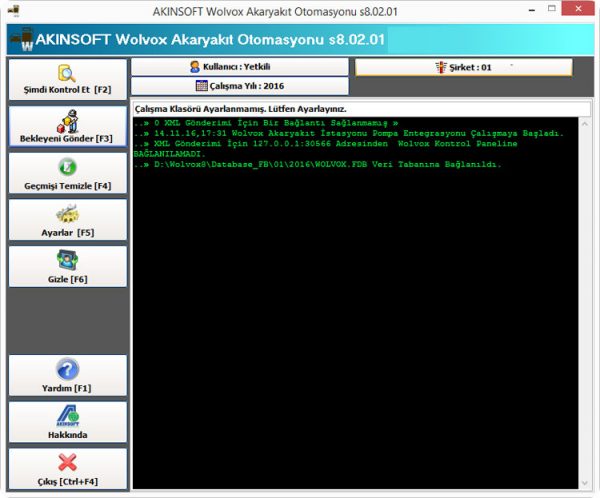Click the Hakkında AKINSOFT logo icon

click(67, 416)
